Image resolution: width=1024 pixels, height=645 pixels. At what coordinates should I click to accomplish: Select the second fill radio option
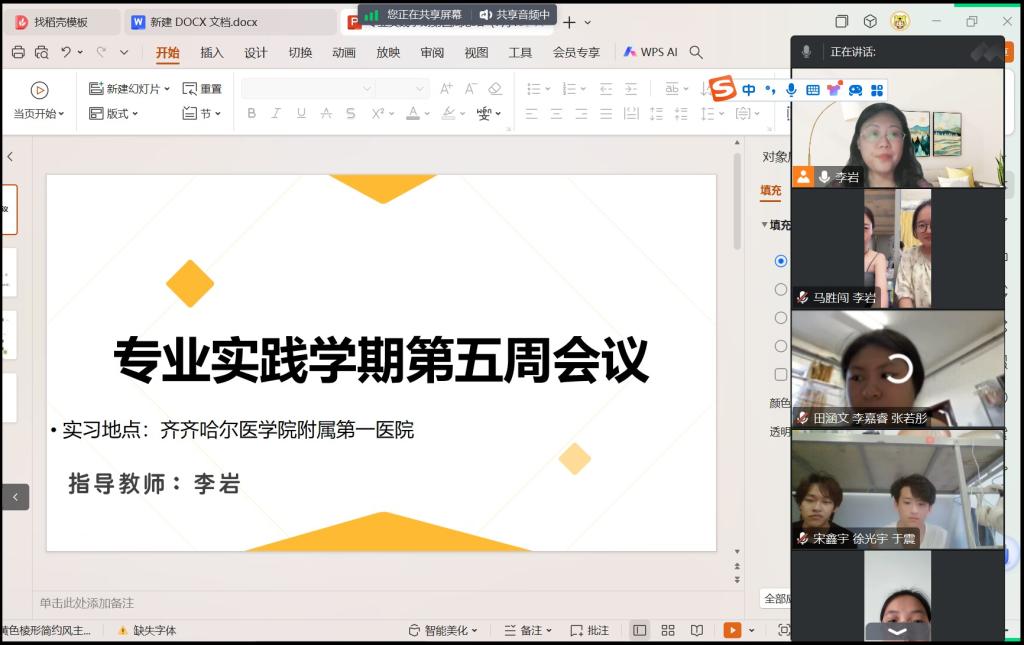tap(781, 289)
